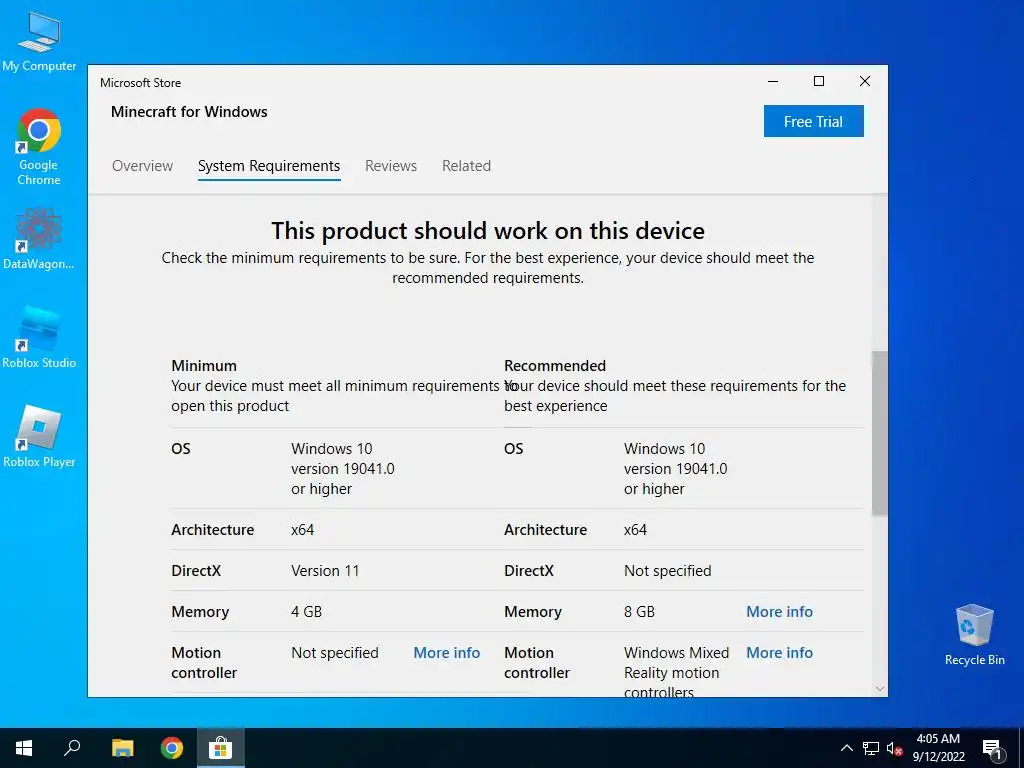This screenshot has height=768, width=1024.
Task: Open the notification center icon
Action: pos(992,750)
